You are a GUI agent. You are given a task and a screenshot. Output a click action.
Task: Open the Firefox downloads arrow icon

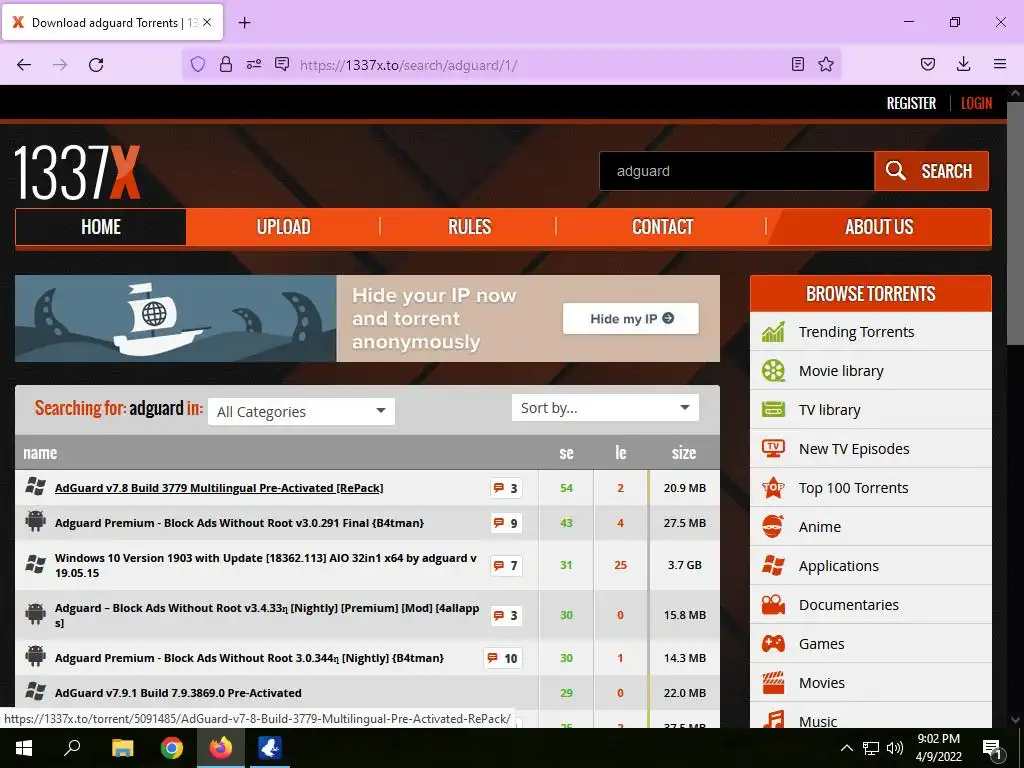tap(963, 64)
